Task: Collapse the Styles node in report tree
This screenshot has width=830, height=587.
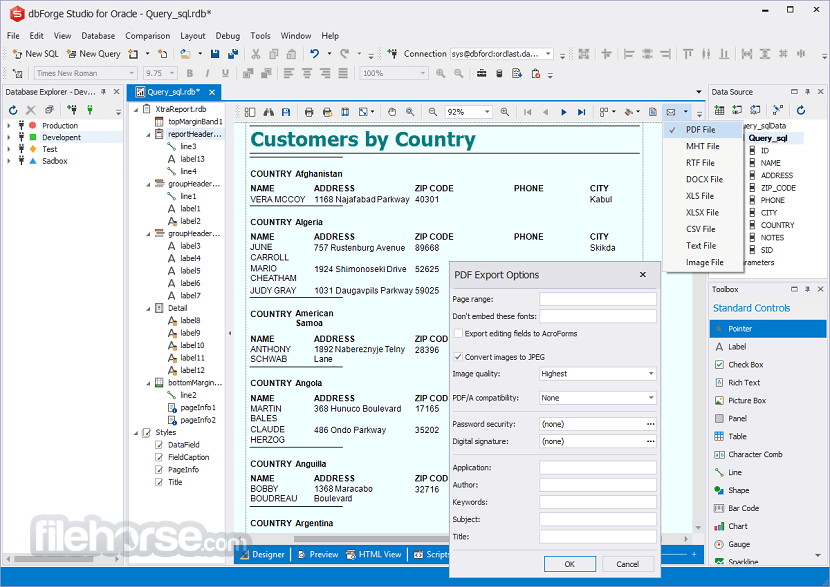Action: click(136, 433)
